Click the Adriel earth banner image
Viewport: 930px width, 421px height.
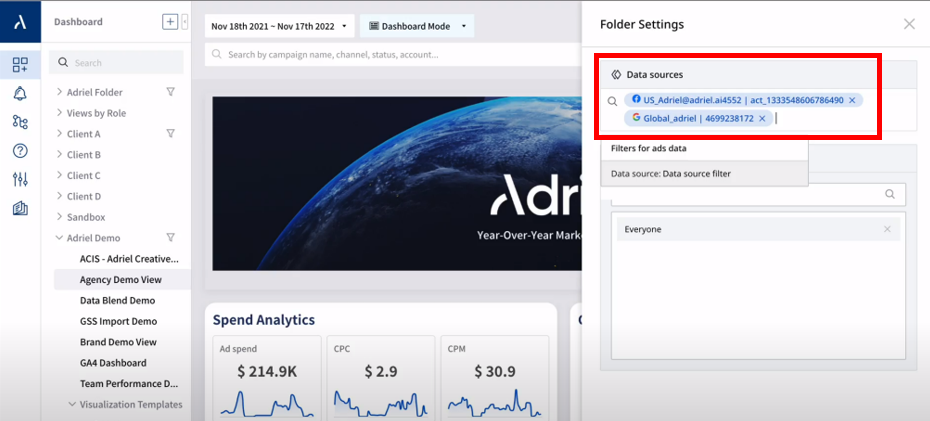click(396, 184)
